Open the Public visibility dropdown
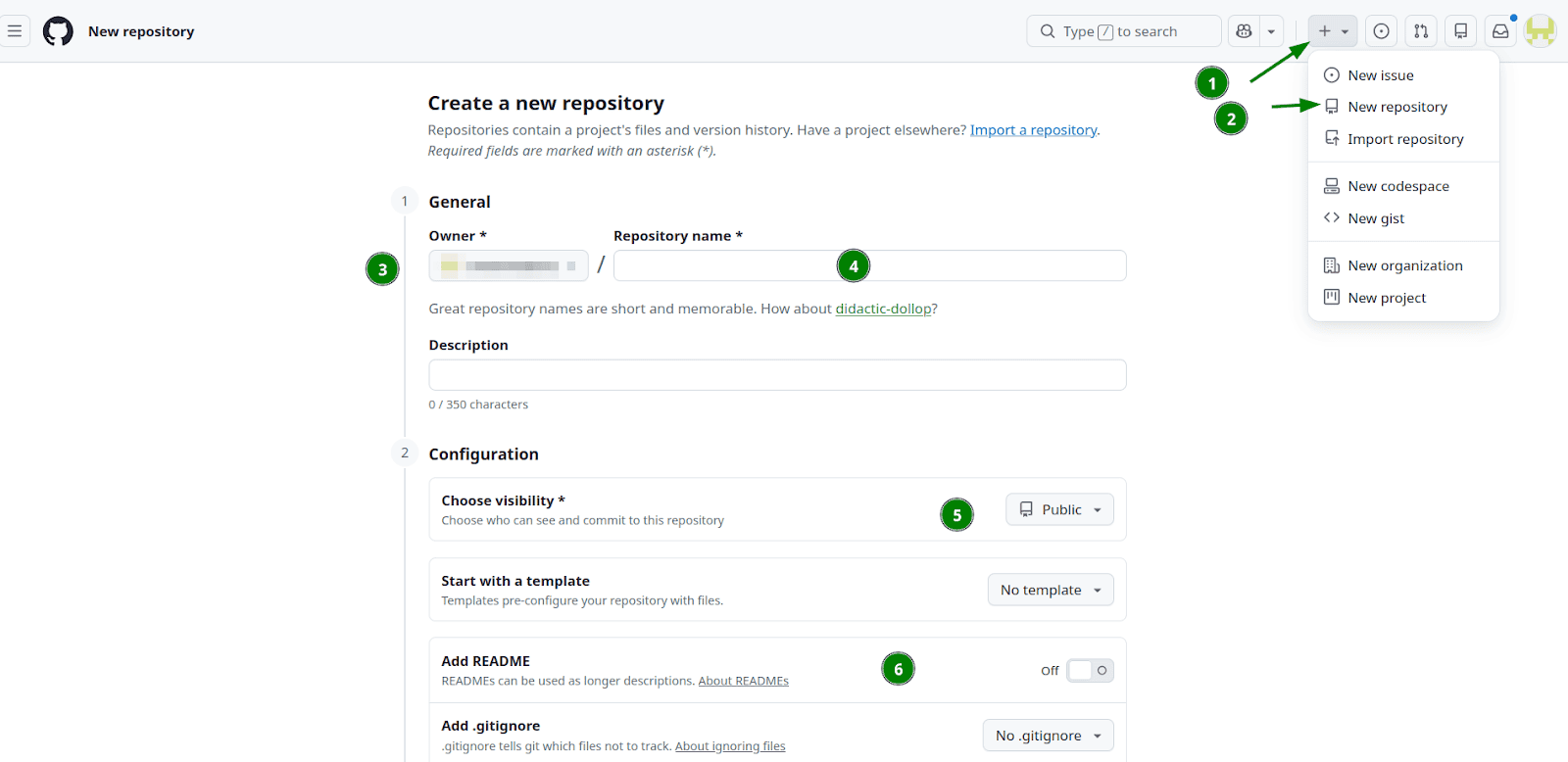The height and width of the screenshot is (762, 1568). click(1059, 509)
